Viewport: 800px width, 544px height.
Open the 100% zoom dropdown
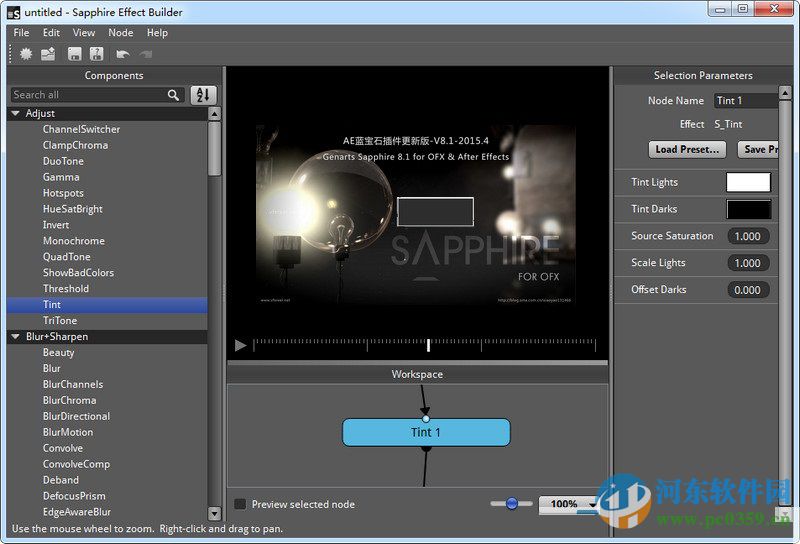point(567,504)
